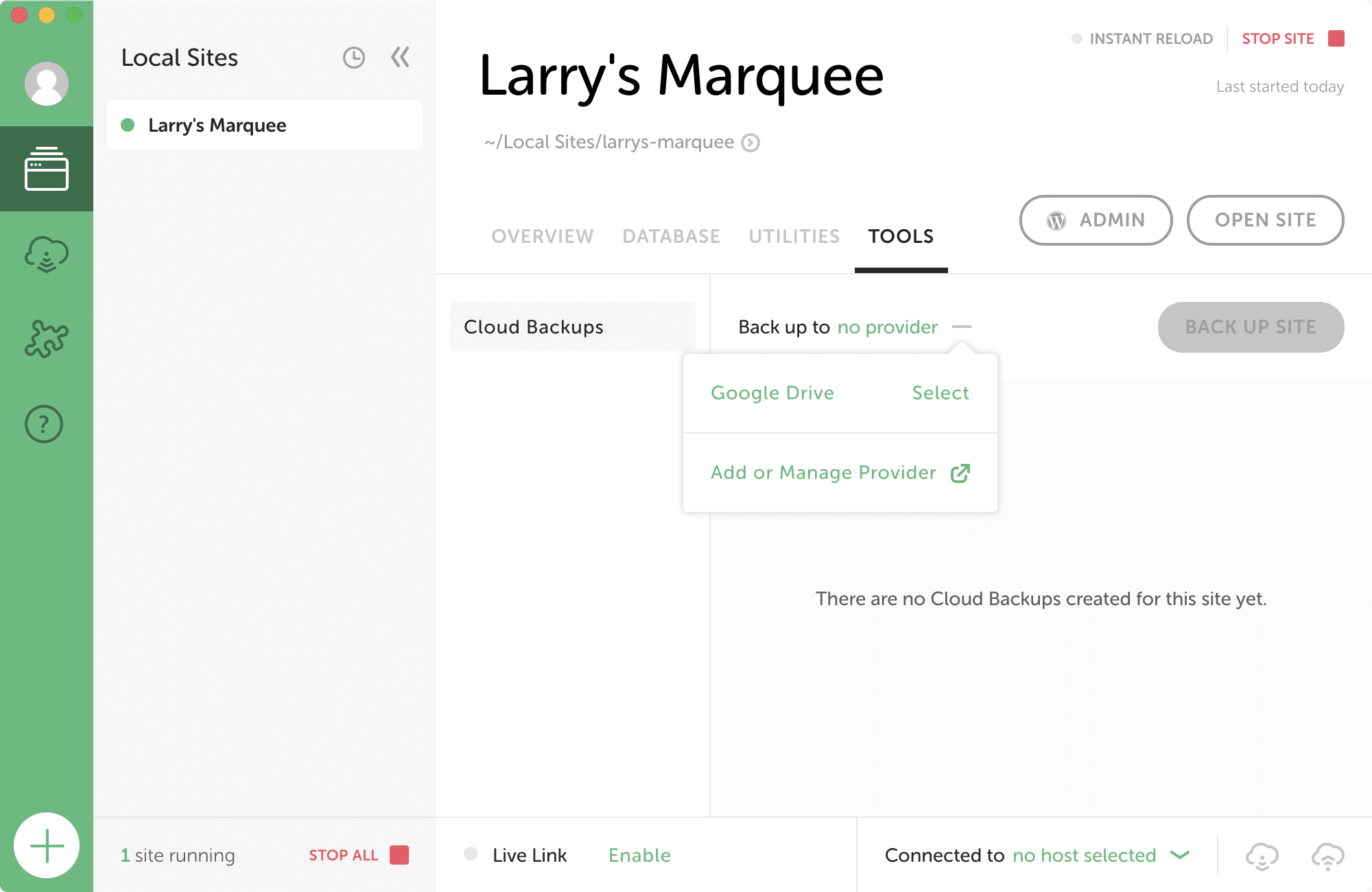The image size is (1372, 892).
Task: Click the STOP SITE button
Action: 1278,38
